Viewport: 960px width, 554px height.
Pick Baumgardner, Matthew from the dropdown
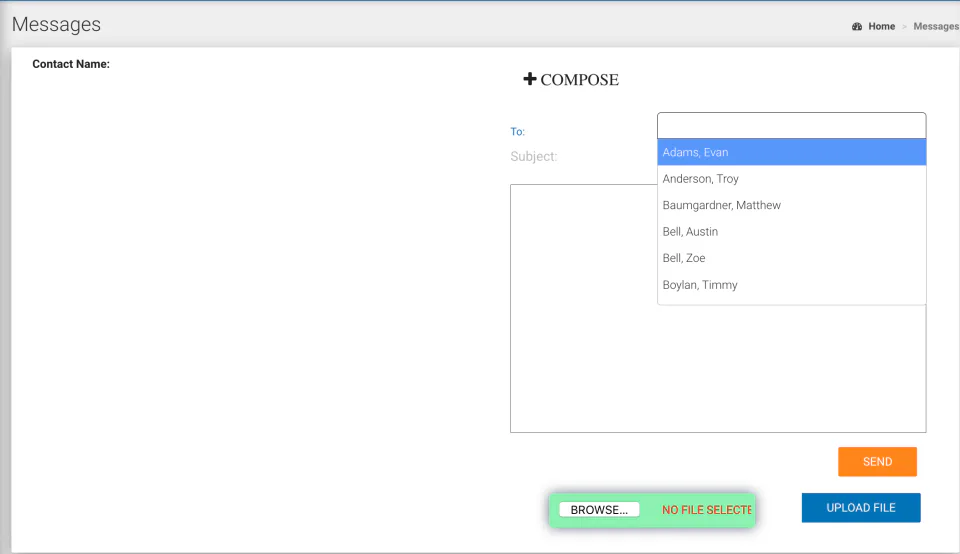[x=791, y=205]
